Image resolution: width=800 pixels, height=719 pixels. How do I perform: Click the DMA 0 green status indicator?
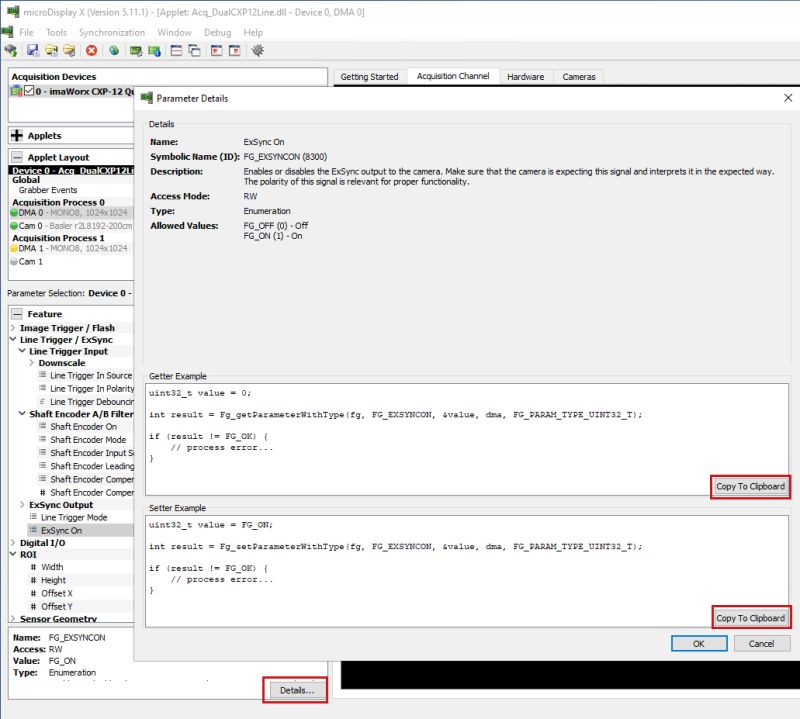14,213
